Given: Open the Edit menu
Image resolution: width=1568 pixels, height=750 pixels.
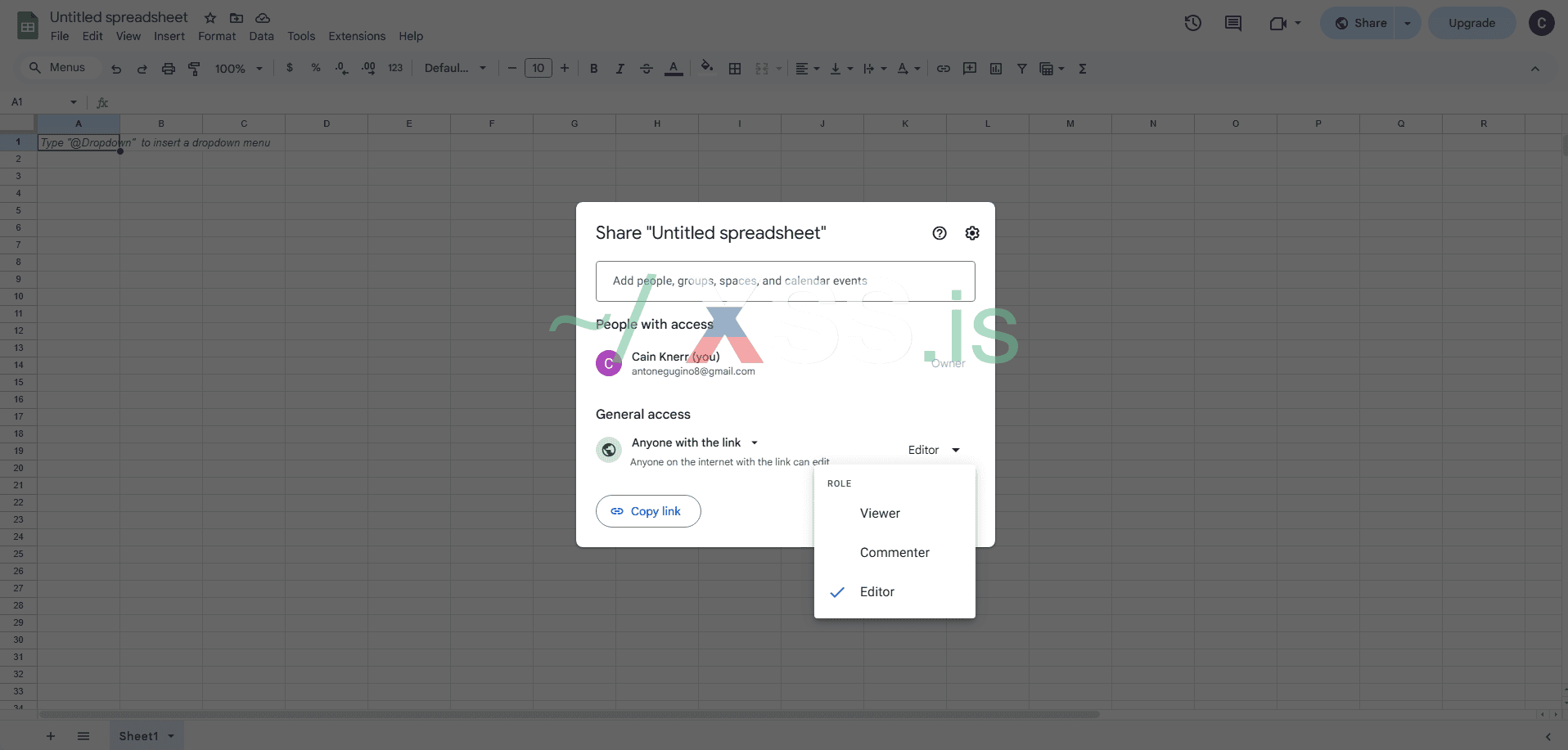Looking at the screenshot, I should (92, 36).
